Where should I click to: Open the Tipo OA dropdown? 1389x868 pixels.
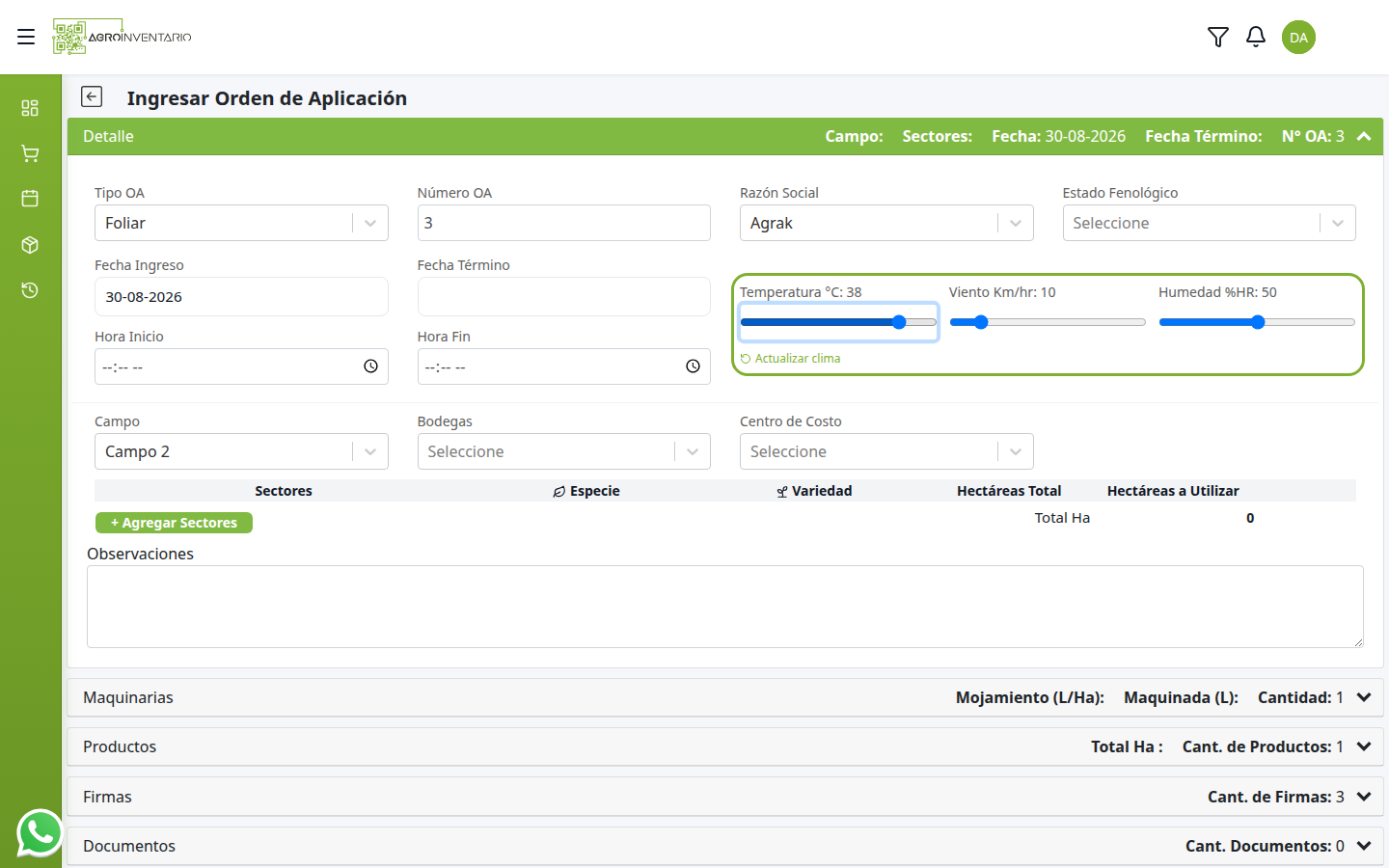[x=241, y=223]
